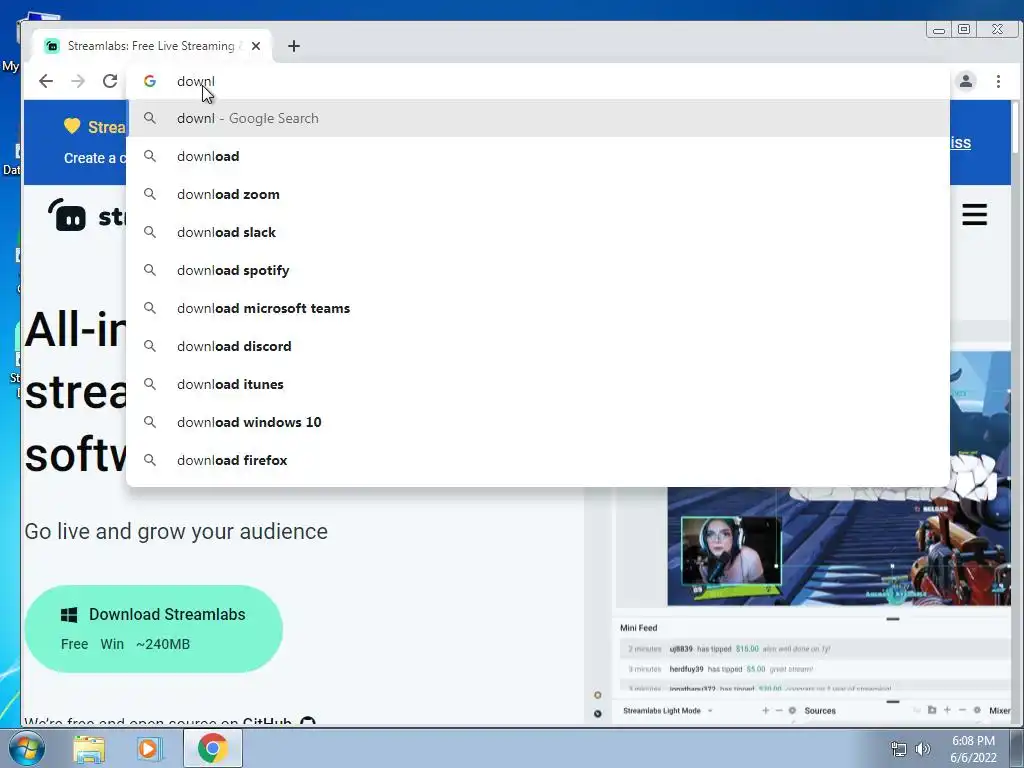Image resolution: width=1024 pixels, height=768 pixels.
Task: Click the browser forward arrow
Action: click(x=78, y=81)
